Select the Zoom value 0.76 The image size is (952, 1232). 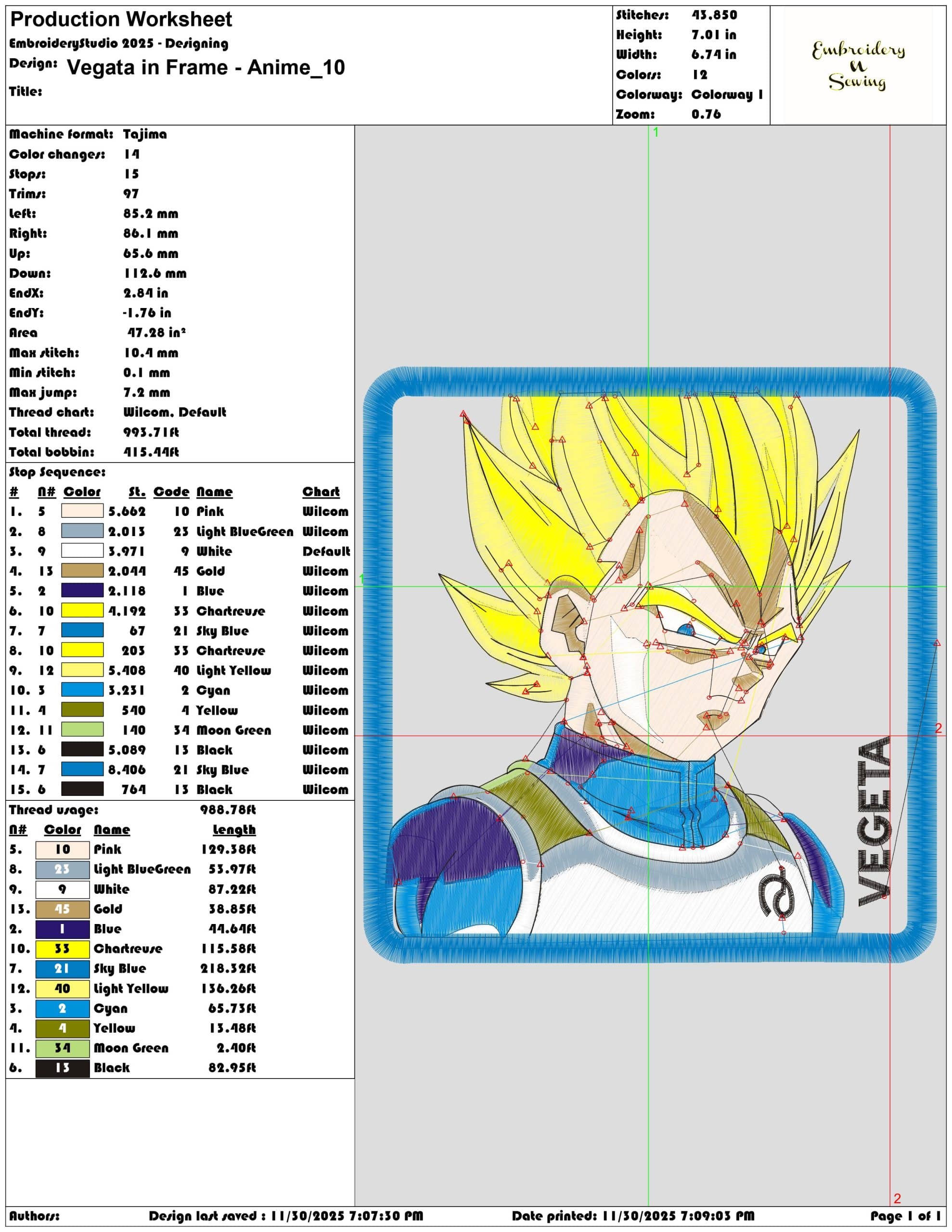(707, 114)
